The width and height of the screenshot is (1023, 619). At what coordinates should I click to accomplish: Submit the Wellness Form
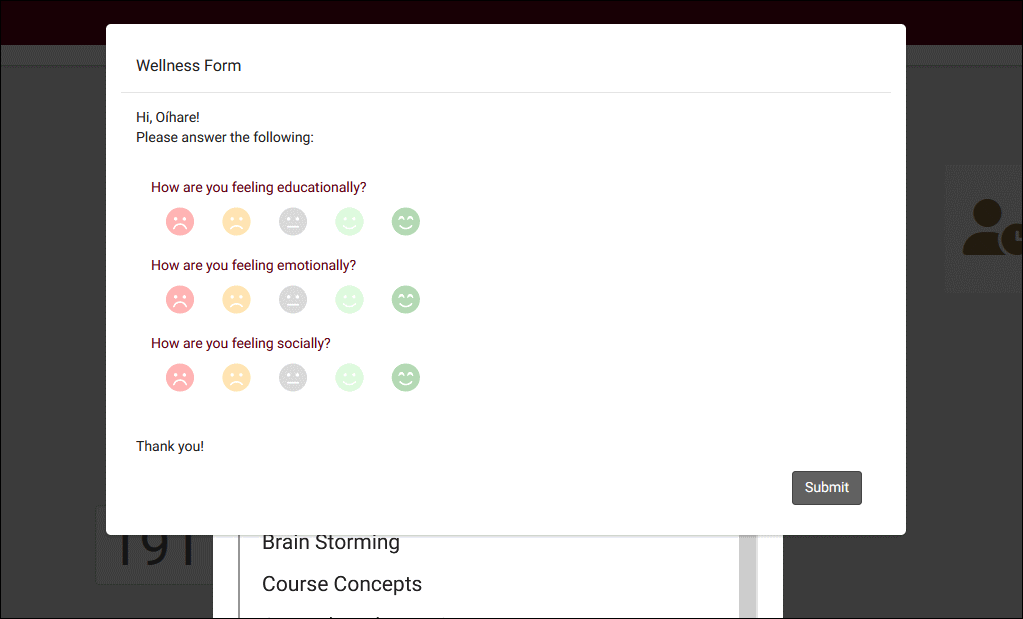(x=826, y=488)
